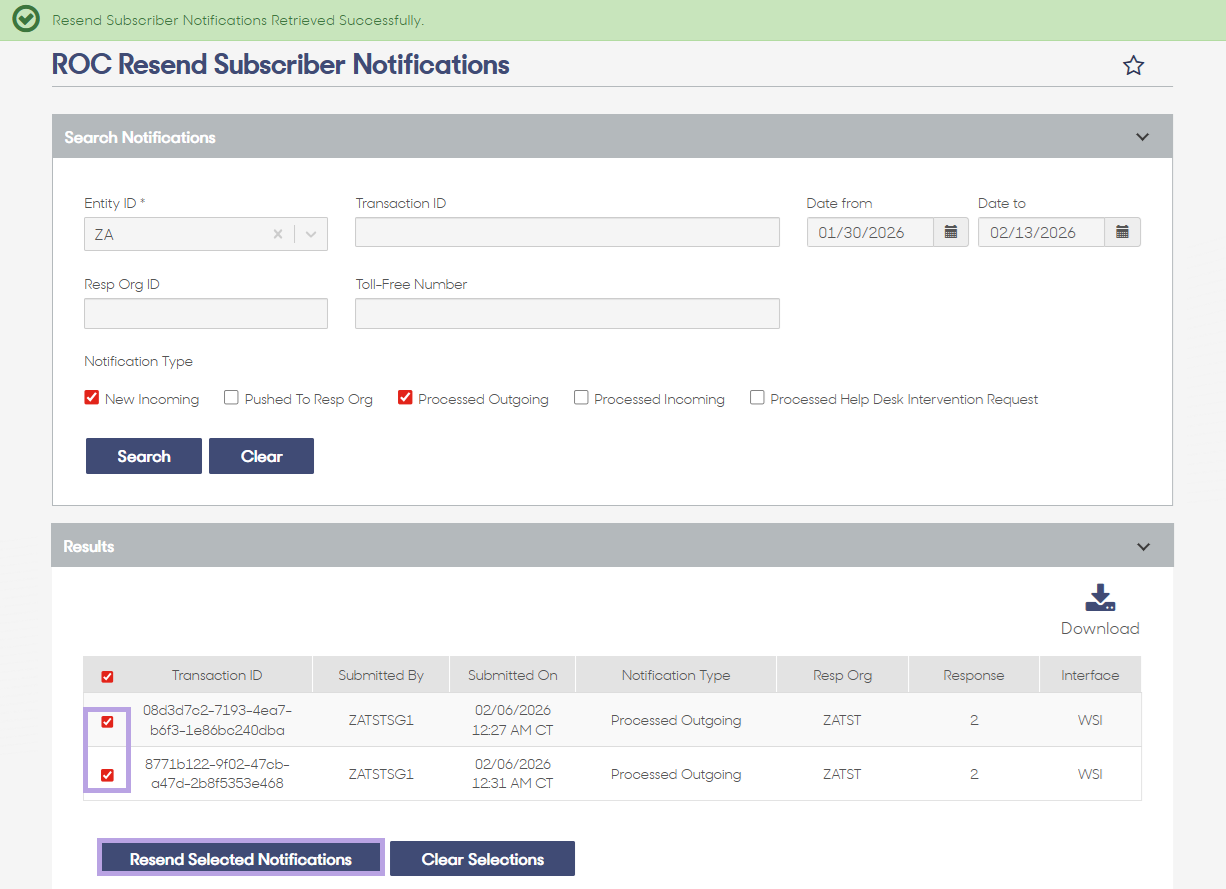Click the Clear button

pos(261,456)
